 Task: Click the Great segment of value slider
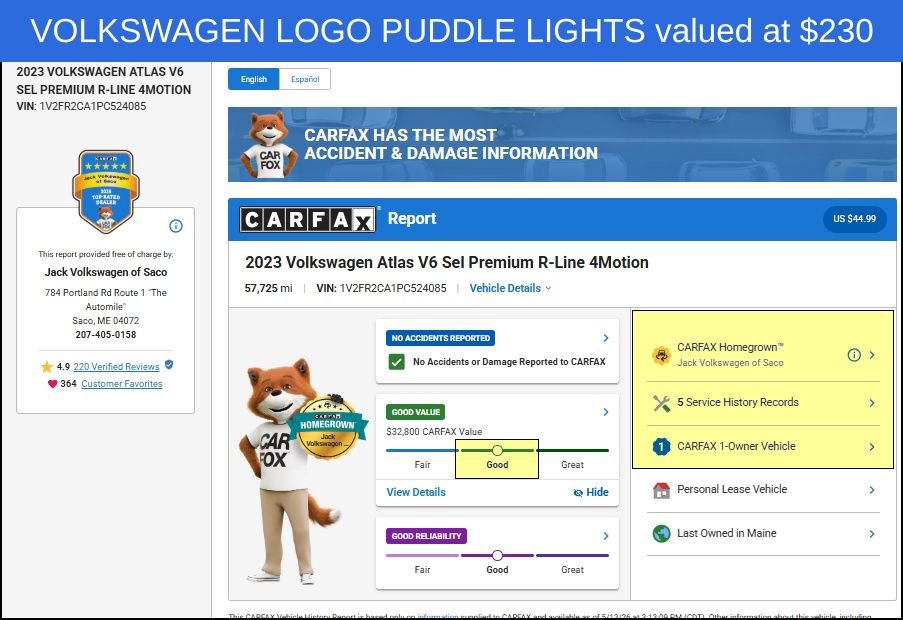click(x=572, y=451)
